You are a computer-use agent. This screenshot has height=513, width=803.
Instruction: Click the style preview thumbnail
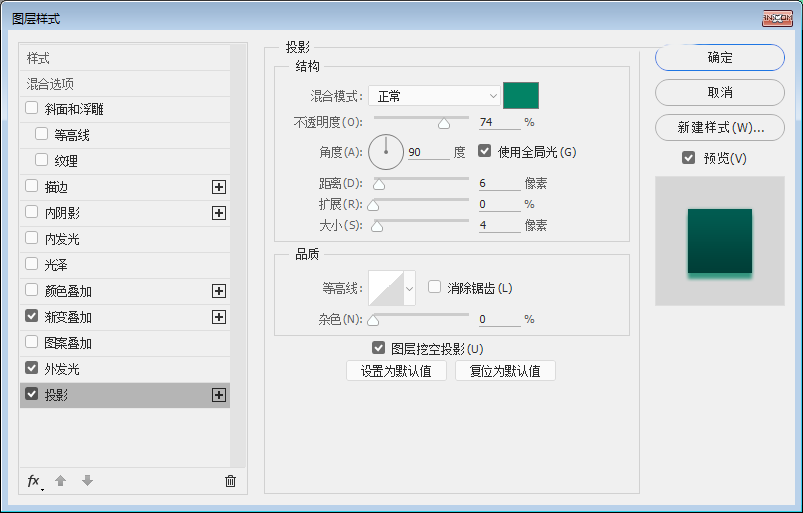pos(720,241)
